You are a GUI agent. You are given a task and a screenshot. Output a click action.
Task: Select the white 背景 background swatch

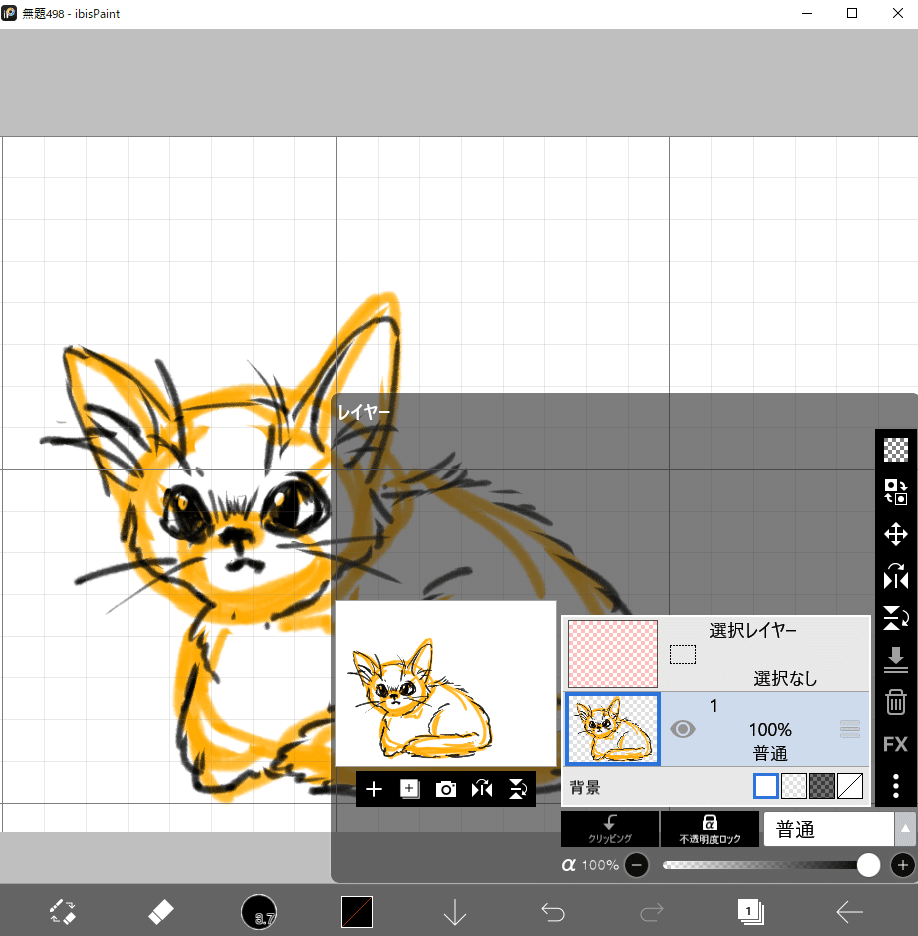[765, 786]
